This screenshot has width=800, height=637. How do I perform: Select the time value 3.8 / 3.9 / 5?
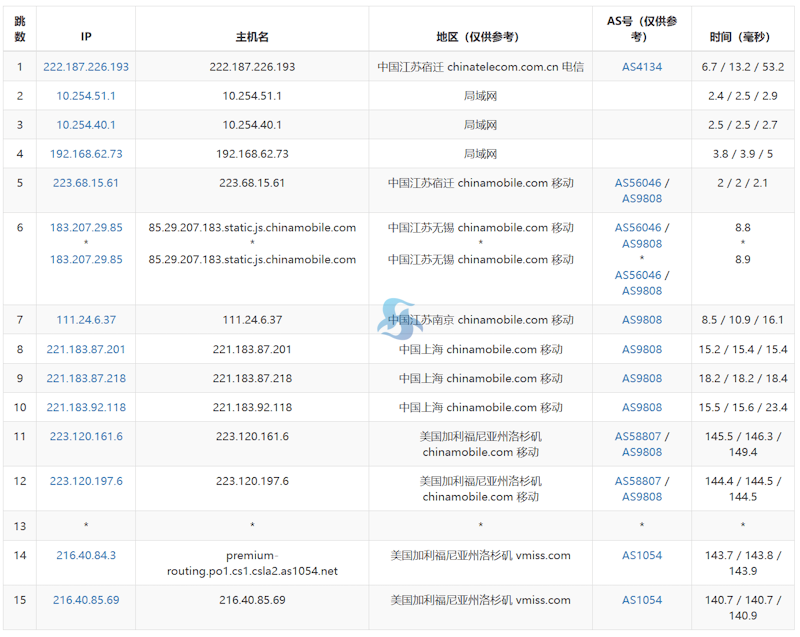click(x=742, y=154)
